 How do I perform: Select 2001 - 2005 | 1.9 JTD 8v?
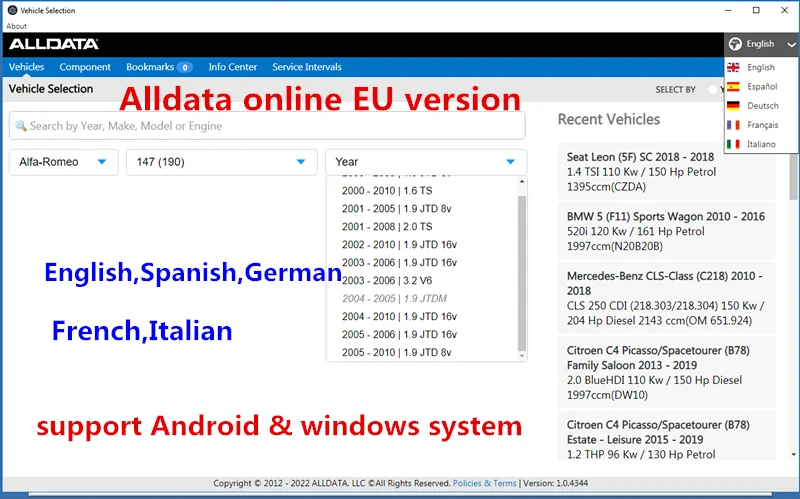click(396, 209)
